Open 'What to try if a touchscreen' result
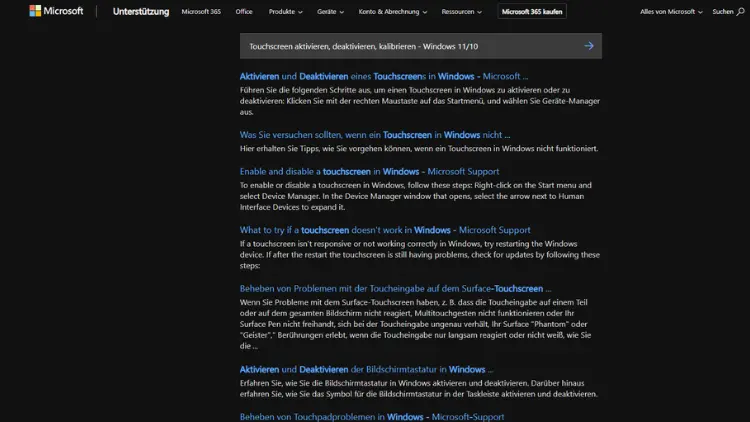 pos(385,230)
